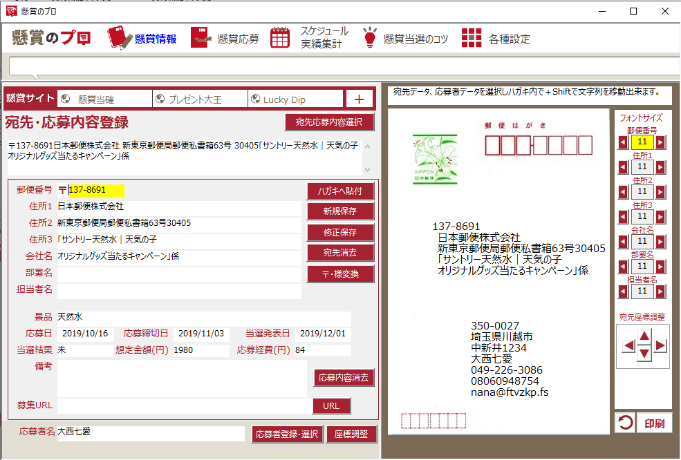Click the 宛先応募内容選択 button
Viewport: 681px width, 460px height.
click(x=329, y=123)
